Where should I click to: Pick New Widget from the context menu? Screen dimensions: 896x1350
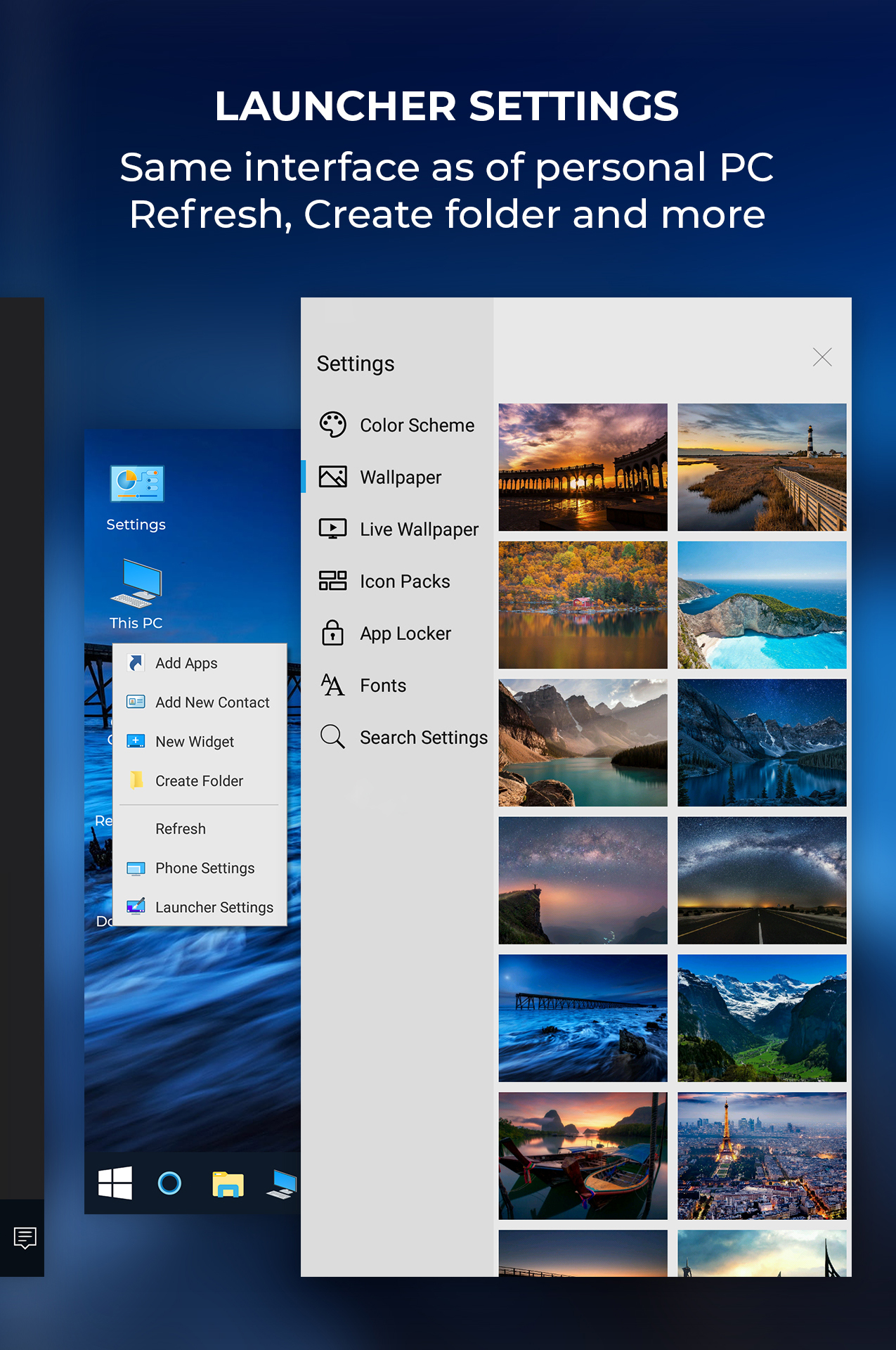point(194,742)
